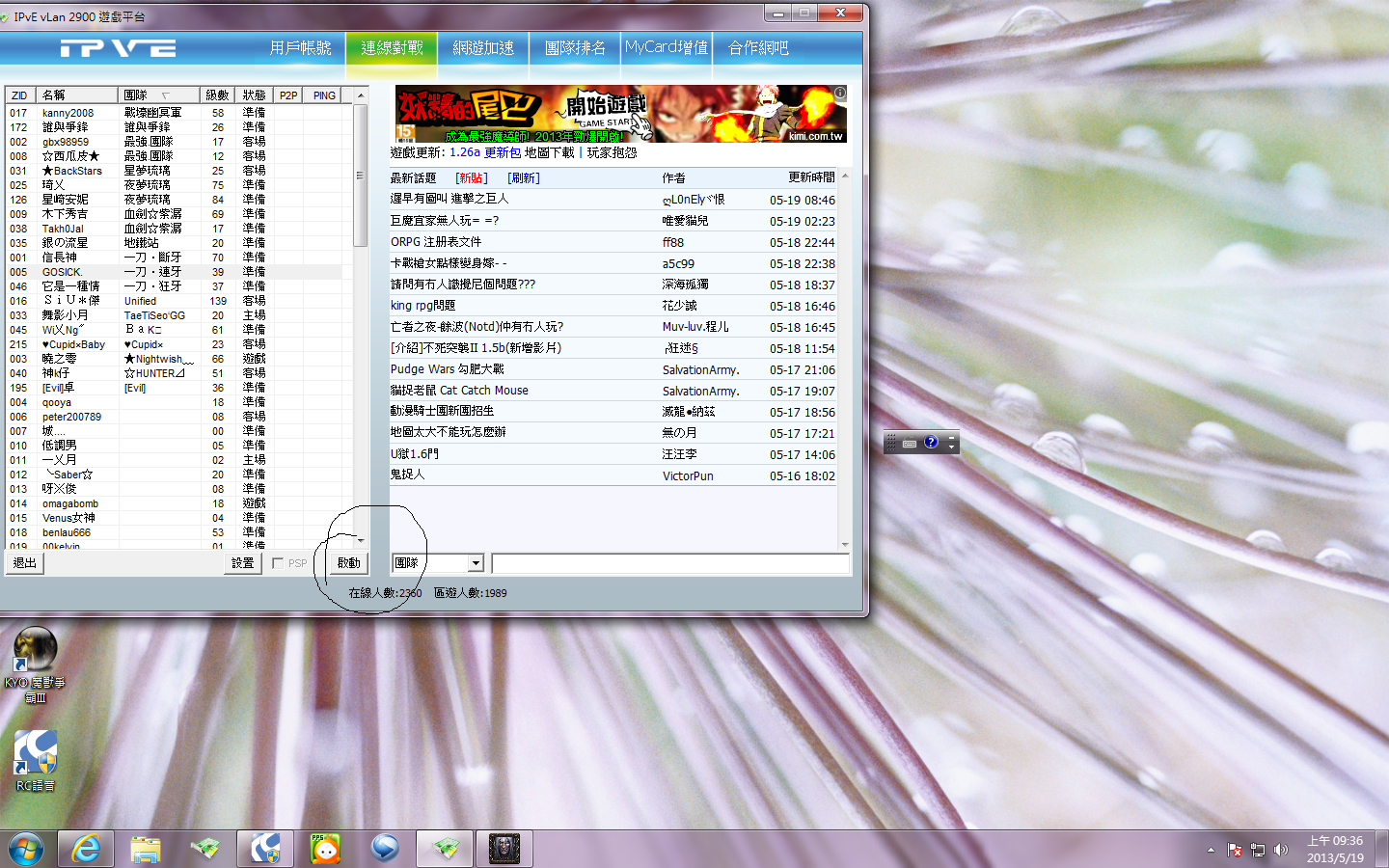1389x868 pixels.
Task: Show hidden system tray icons
Action: pyautogui.click(x=1211, y=850)
